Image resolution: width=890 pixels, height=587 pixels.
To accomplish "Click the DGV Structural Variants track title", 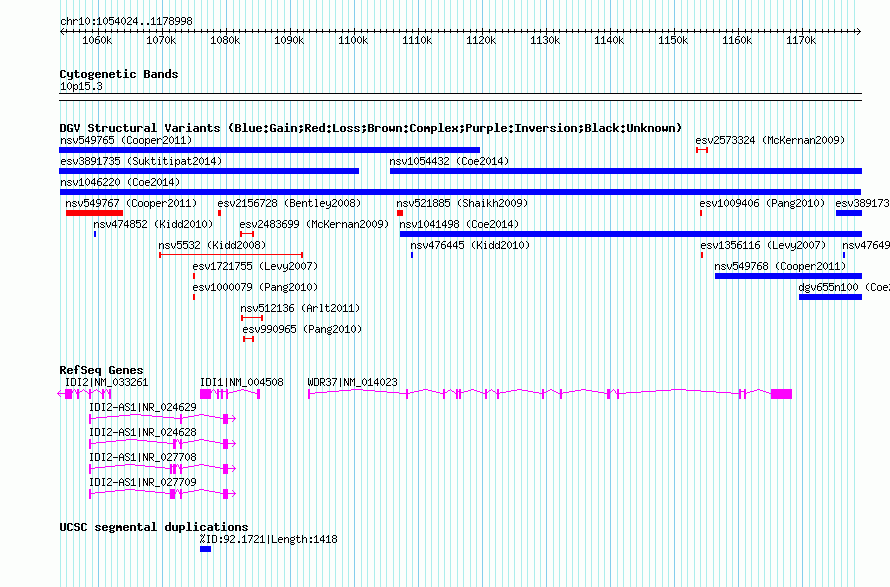I will [x=371, y=128].
